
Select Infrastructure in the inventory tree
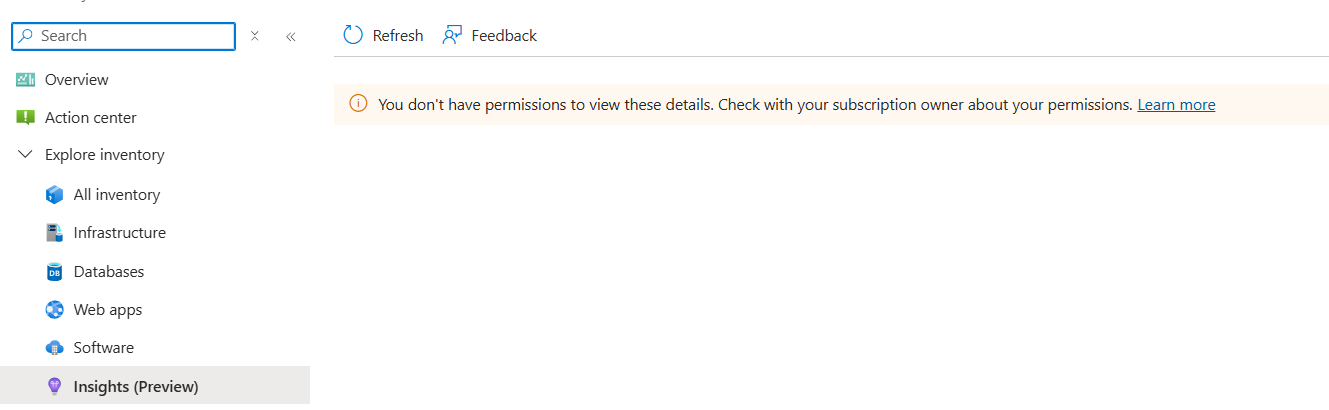pyautogui.click(x=120, y=233)
